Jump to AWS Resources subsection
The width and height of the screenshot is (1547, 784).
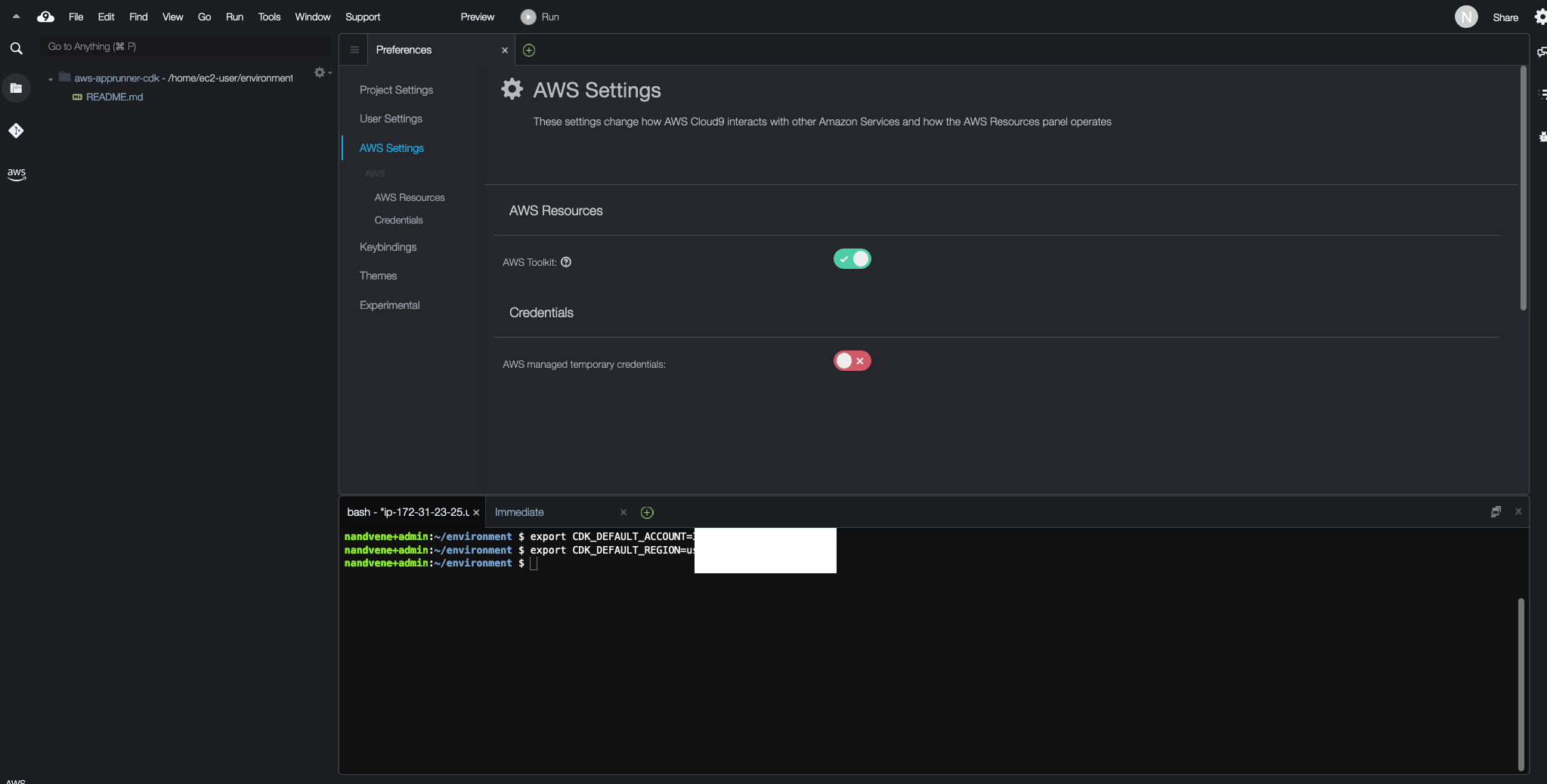410,197
